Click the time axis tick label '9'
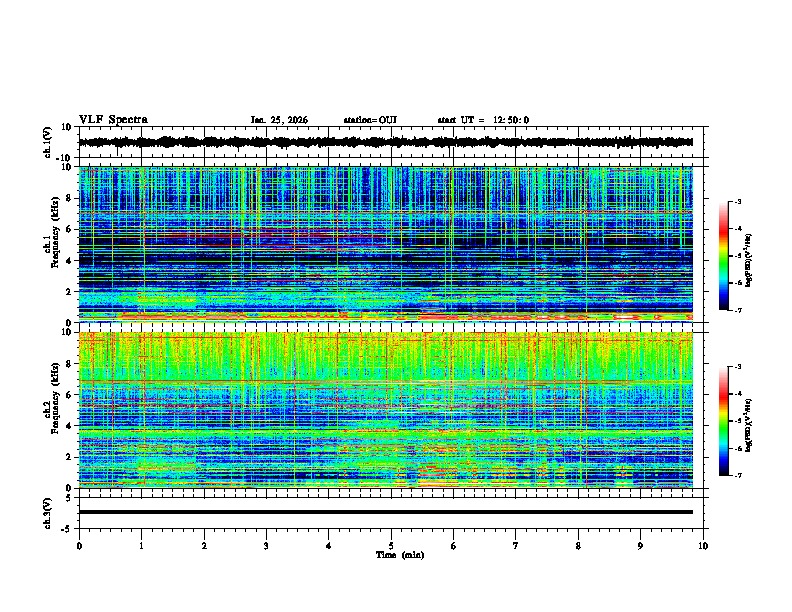This screenshot has height=612, width=792. (x=640, y=546)
